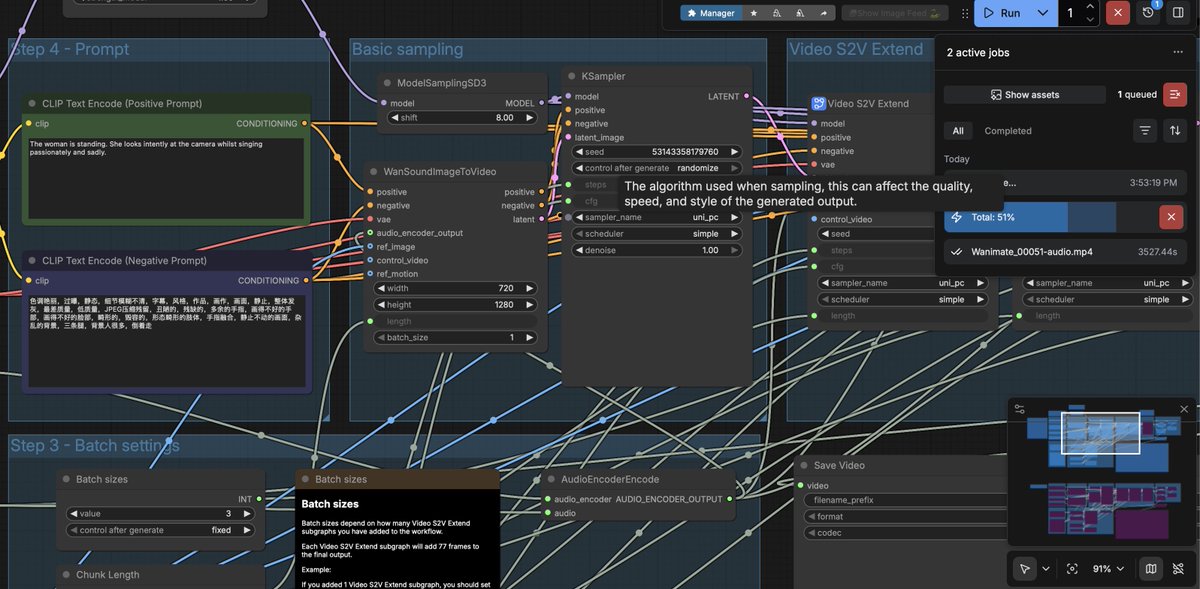Open the Manager puzzle-piece button
The image size is (1200, 589).
point(711,13)
